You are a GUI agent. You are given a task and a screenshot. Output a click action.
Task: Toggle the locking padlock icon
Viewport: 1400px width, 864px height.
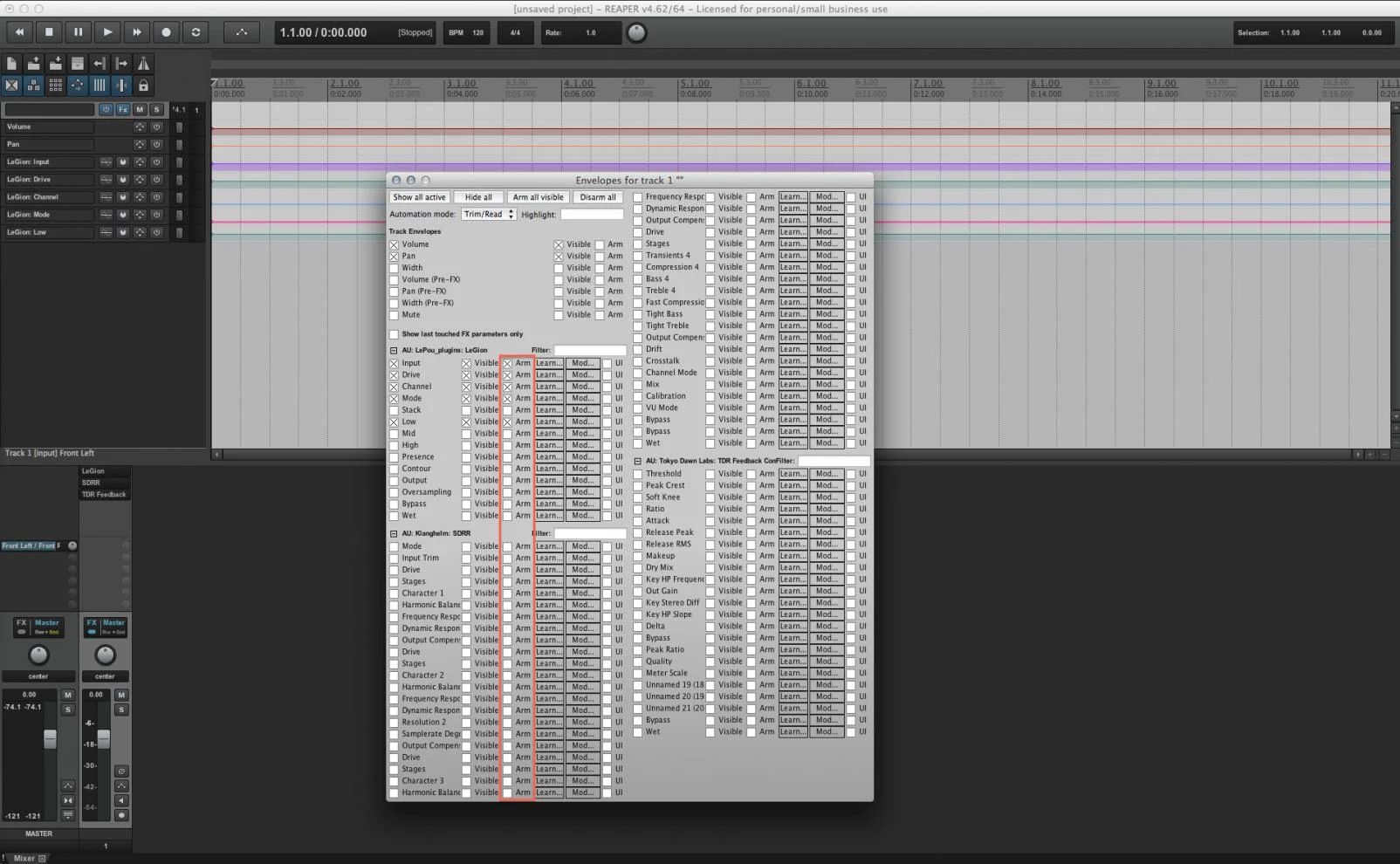[x=143, y=86]
